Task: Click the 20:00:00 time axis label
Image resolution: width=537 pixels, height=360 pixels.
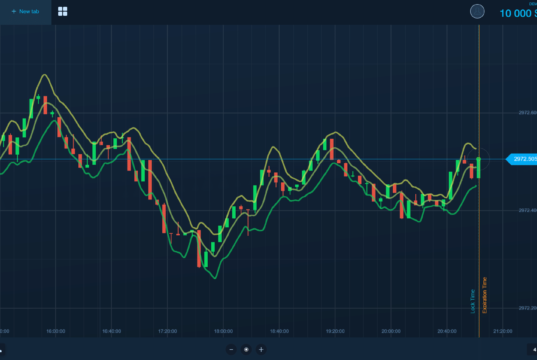Action: [x=391, y=331]
